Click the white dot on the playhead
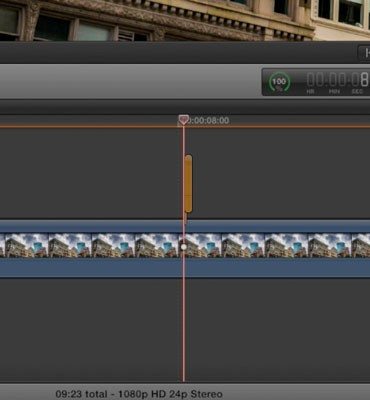The height and width of the screenshot is (400, 370). click(x=183, y=247)
